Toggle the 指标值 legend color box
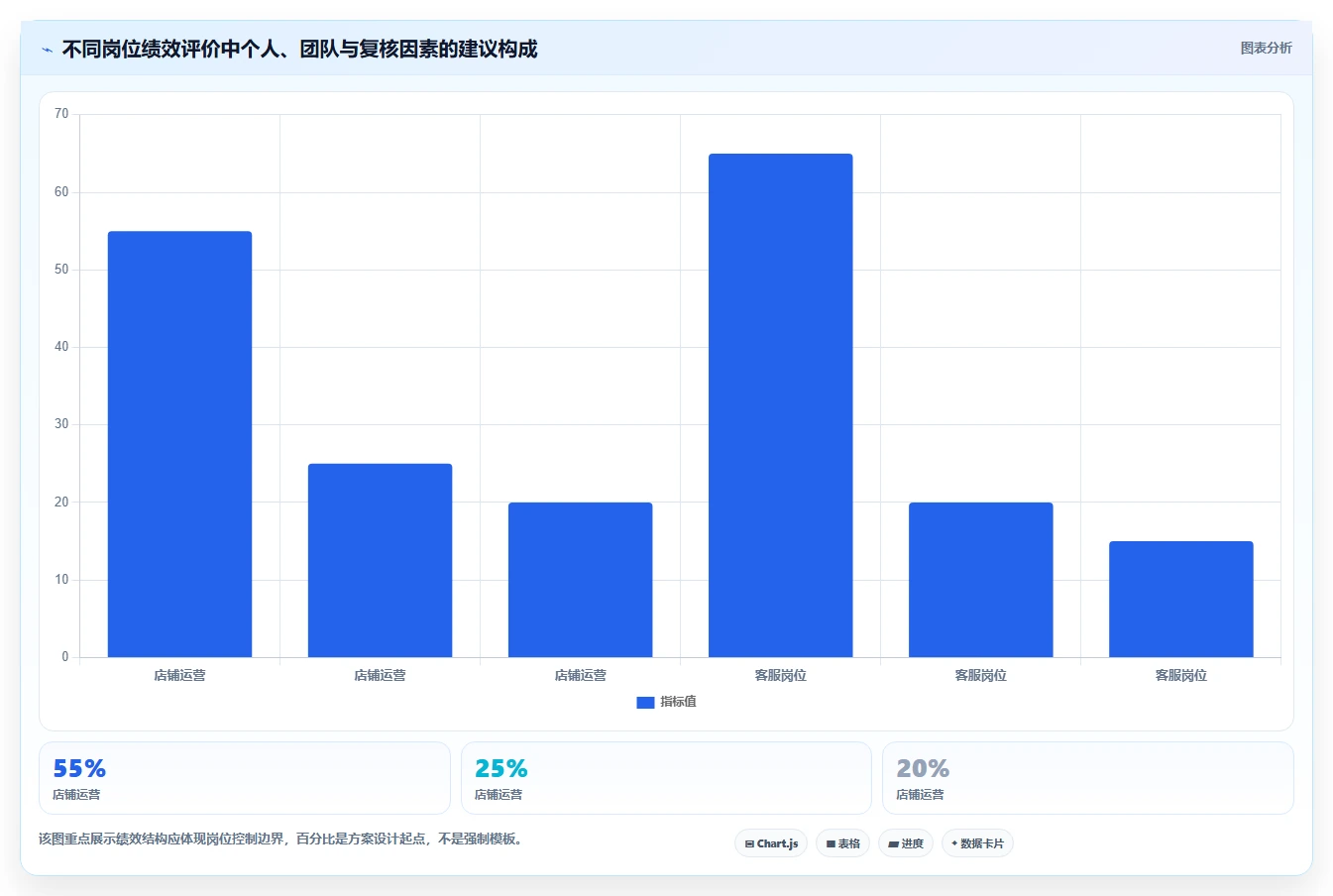 pyautogui.click(x=645, y=702)
